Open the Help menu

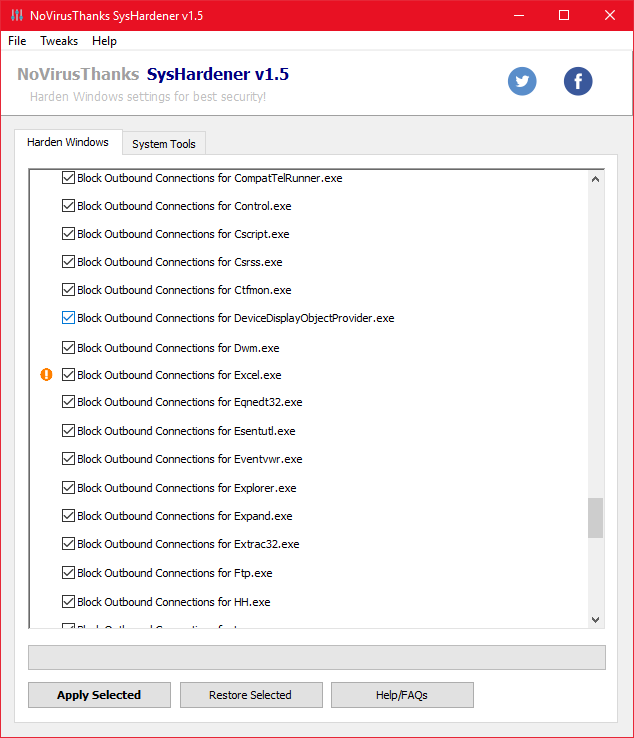click(104, 41)
